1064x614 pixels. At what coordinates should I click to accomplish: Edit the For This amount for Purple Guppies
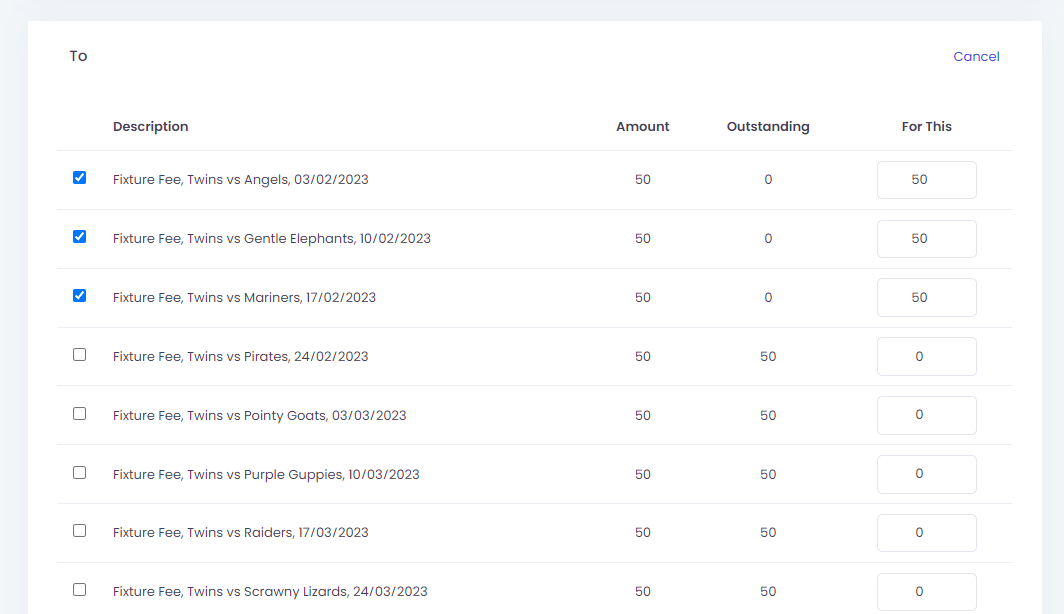coord(926,474)
